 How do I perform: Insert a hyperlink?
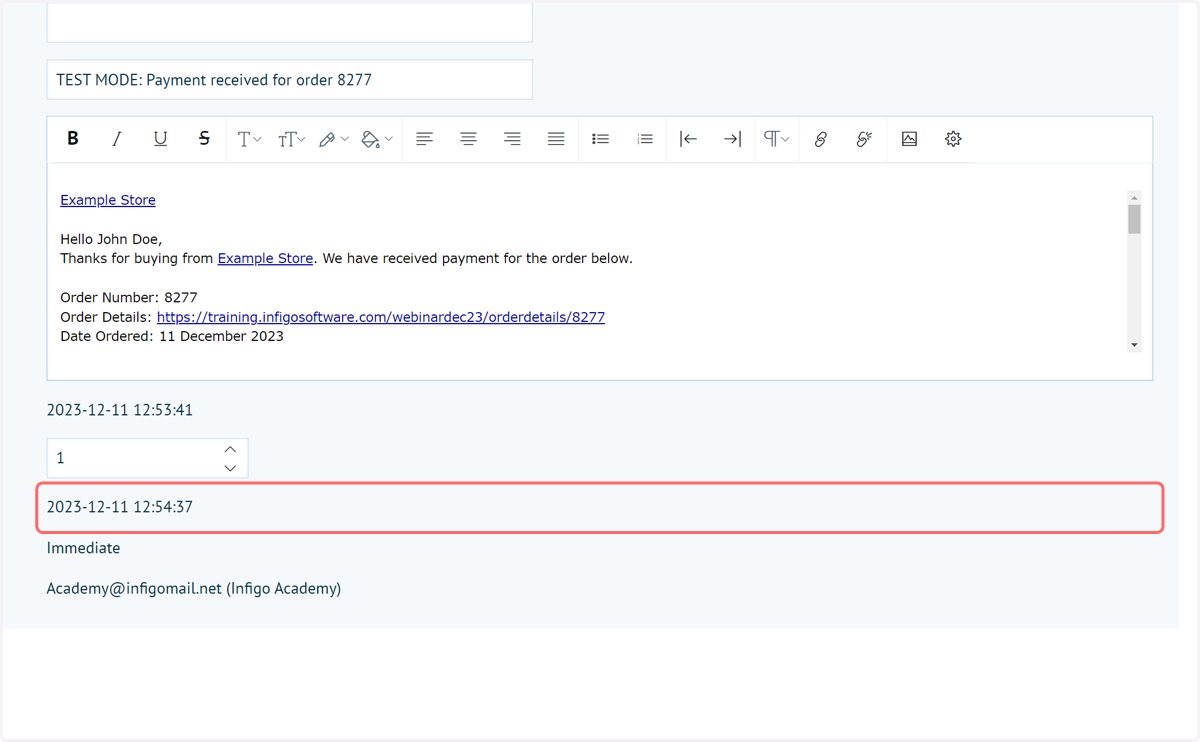[x=821, y=139]
